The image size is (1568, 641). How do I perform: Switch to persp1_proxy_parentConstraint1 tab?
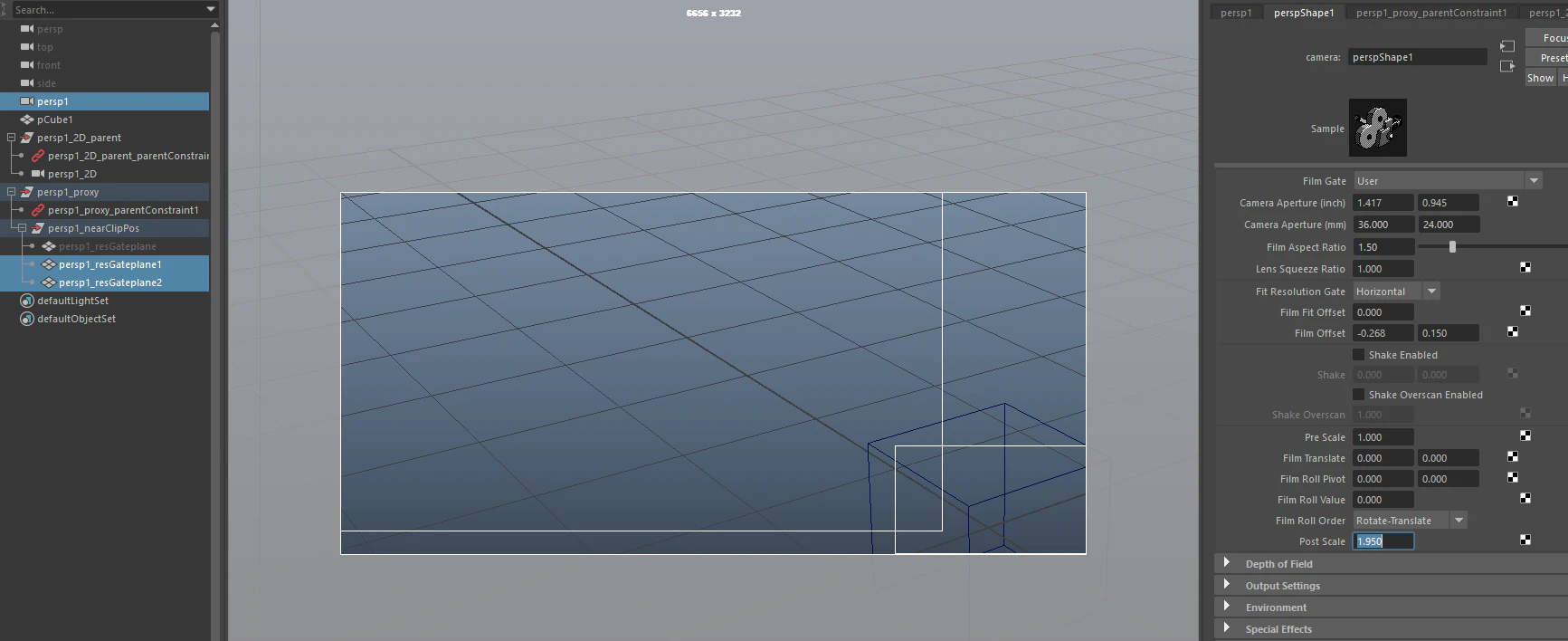[1431, 13]
